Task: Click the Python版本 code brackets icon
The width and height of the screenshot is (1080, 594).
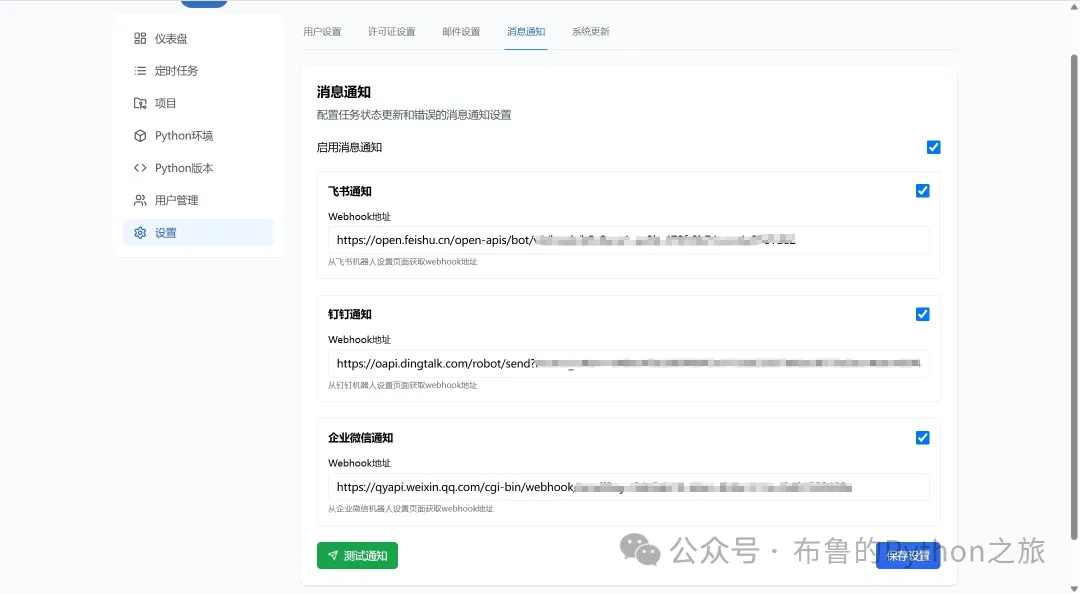Action: click(140, 168)
